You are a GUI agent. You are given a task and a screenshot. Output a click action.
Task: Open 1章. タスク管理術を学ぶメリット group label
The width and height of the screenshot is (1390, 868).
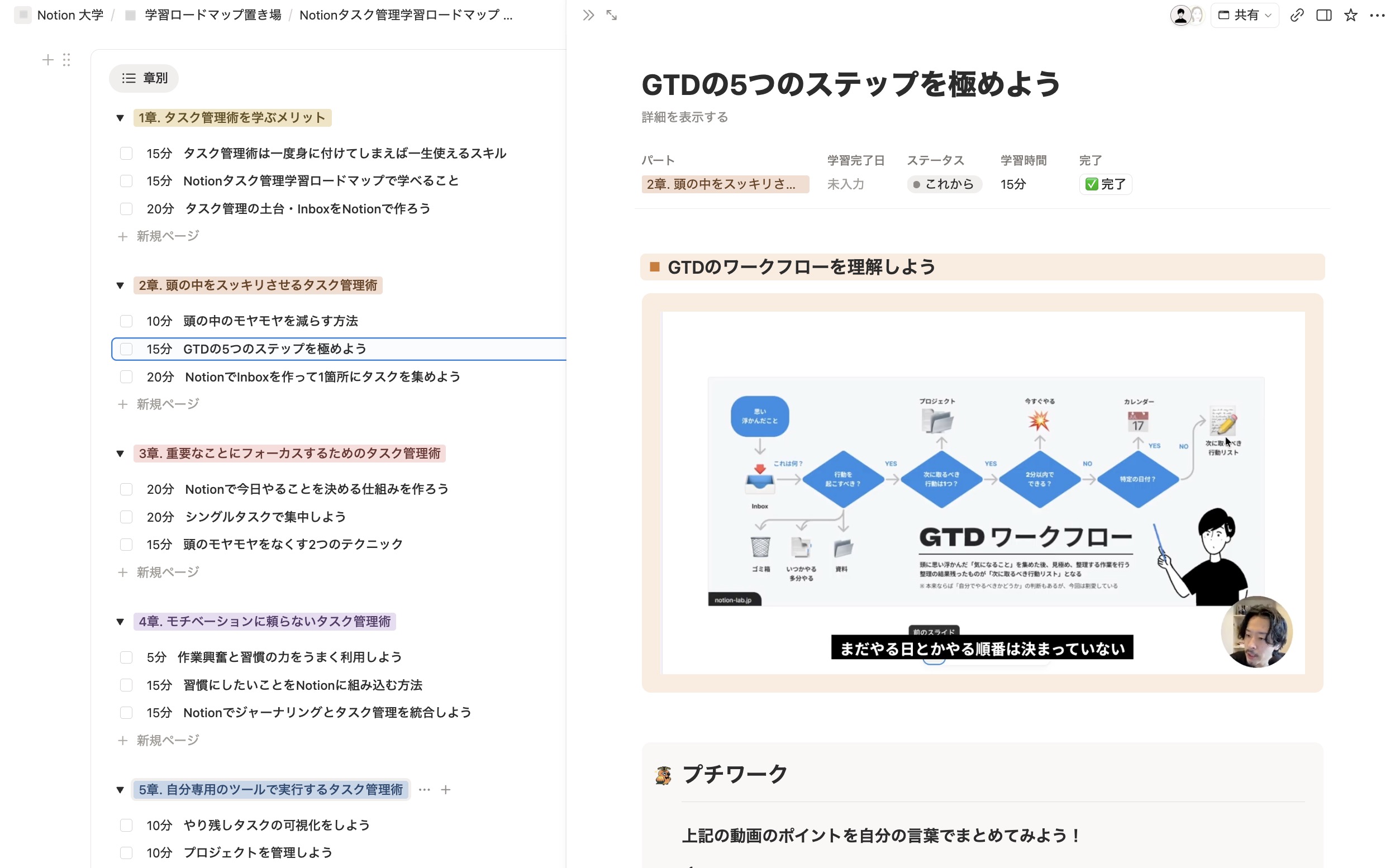coord(232,118)
